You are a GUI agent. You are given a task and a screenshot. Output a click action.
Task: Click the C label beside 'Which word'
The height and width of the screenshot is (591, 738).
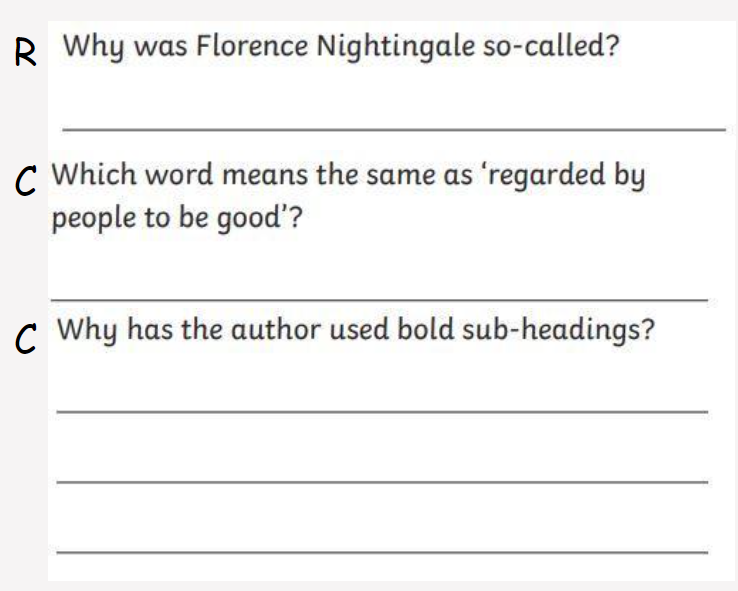pyautogui.click(x=25, y=181)
